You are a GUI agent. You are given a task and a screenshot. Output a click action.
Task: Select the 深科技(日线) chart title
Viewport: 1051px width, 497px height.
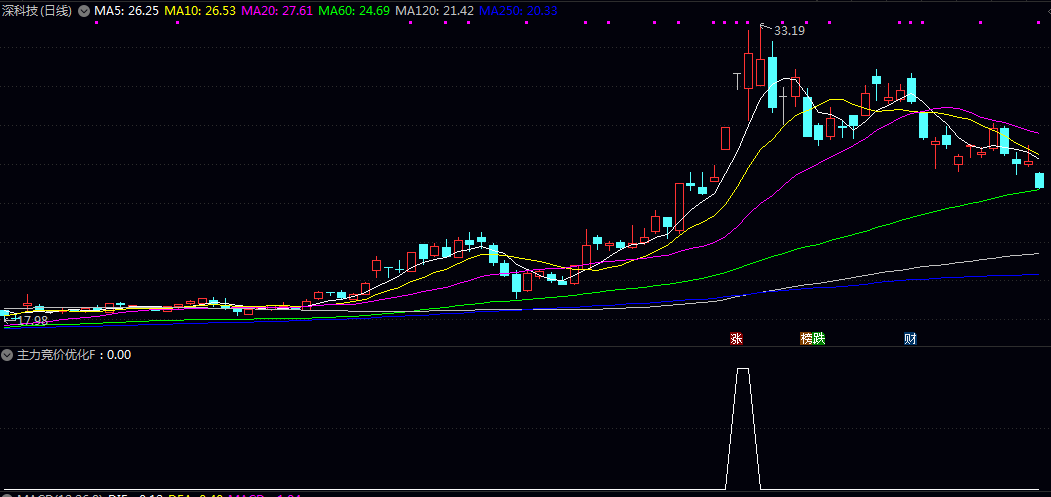(x=37, y=11)
